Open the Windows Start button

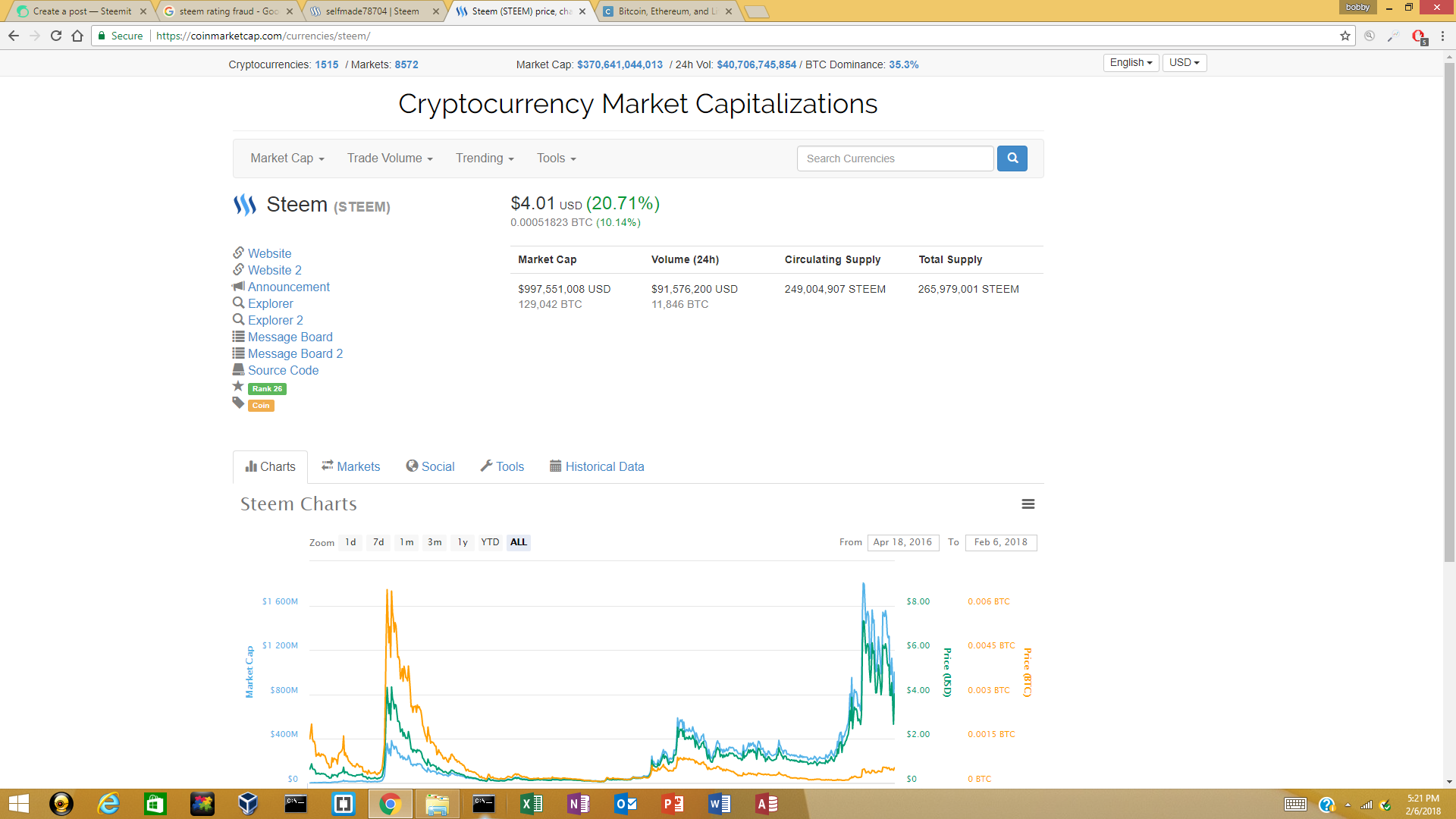[18, 804]
